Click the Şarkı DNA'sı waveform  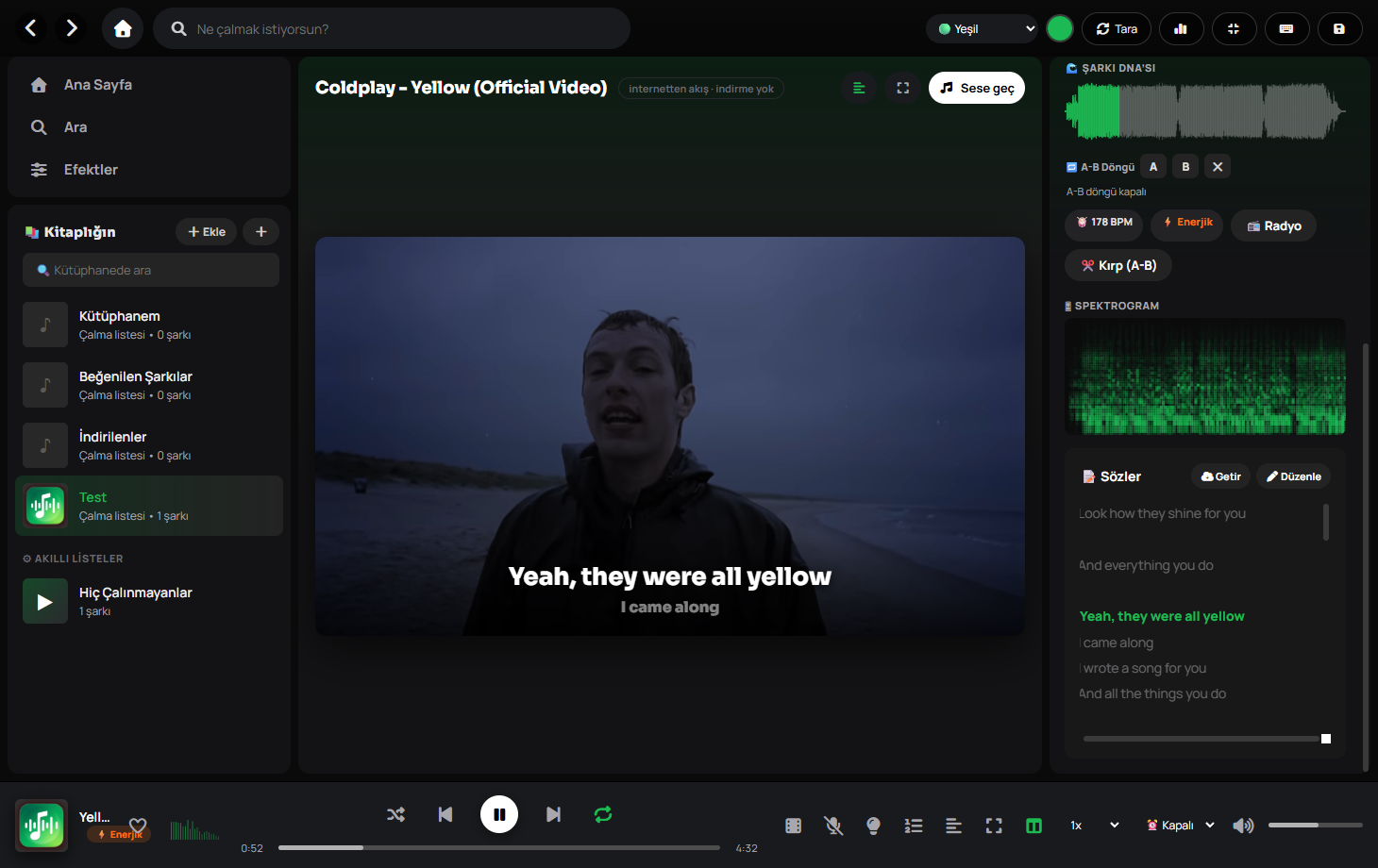(x=1205, y=111)
